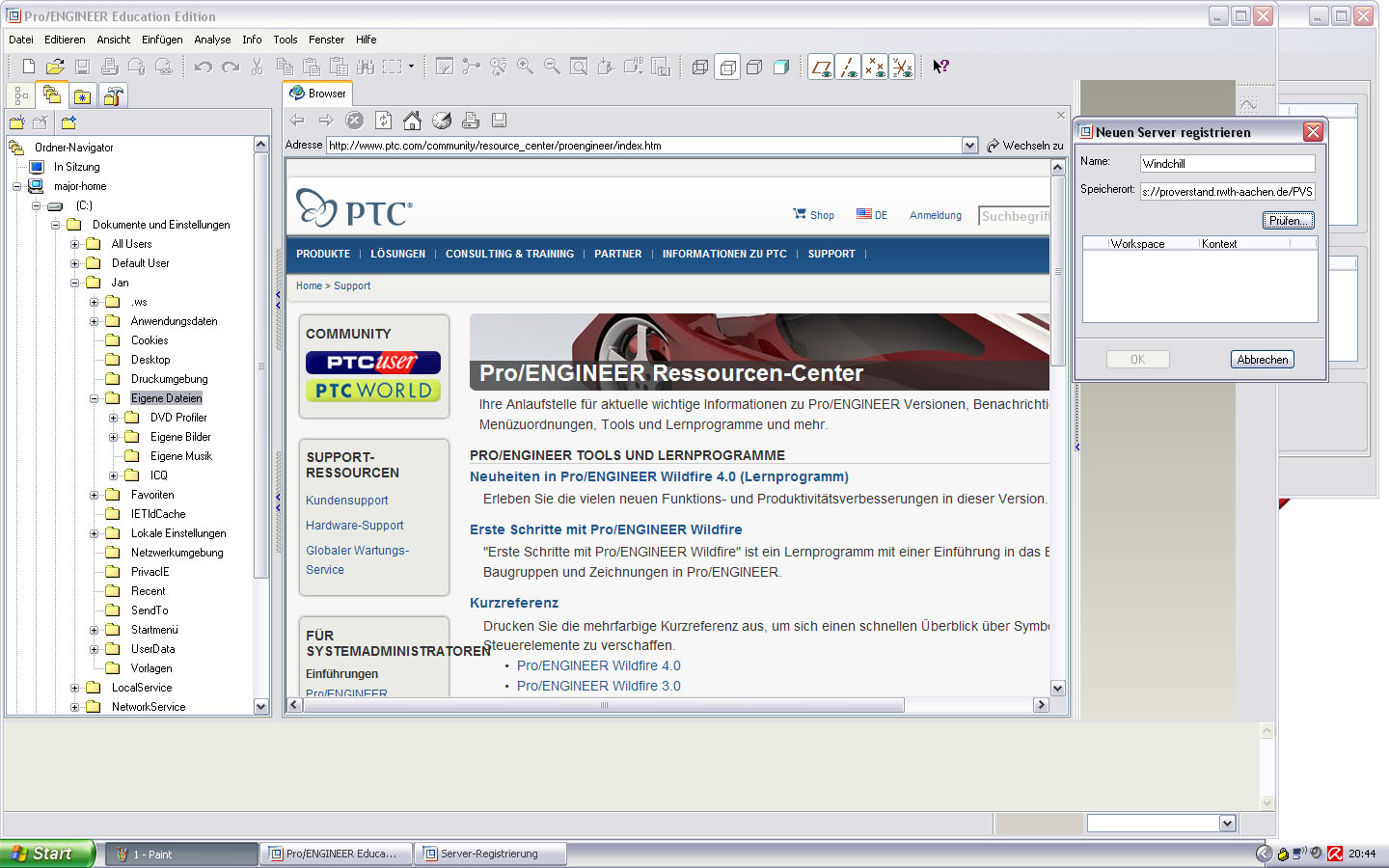Toggle datum axes visibility

pyautogui.click(x=848, y=67)
